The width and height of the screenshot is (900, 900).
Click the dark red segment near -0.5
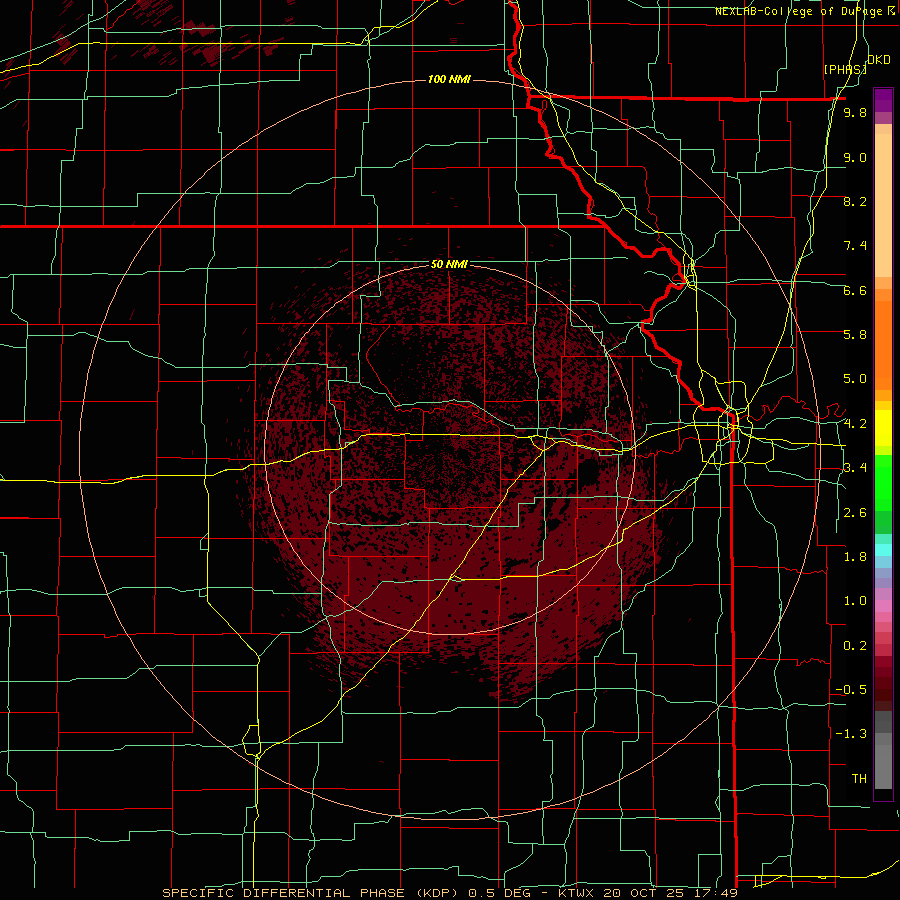pos(883,689)
